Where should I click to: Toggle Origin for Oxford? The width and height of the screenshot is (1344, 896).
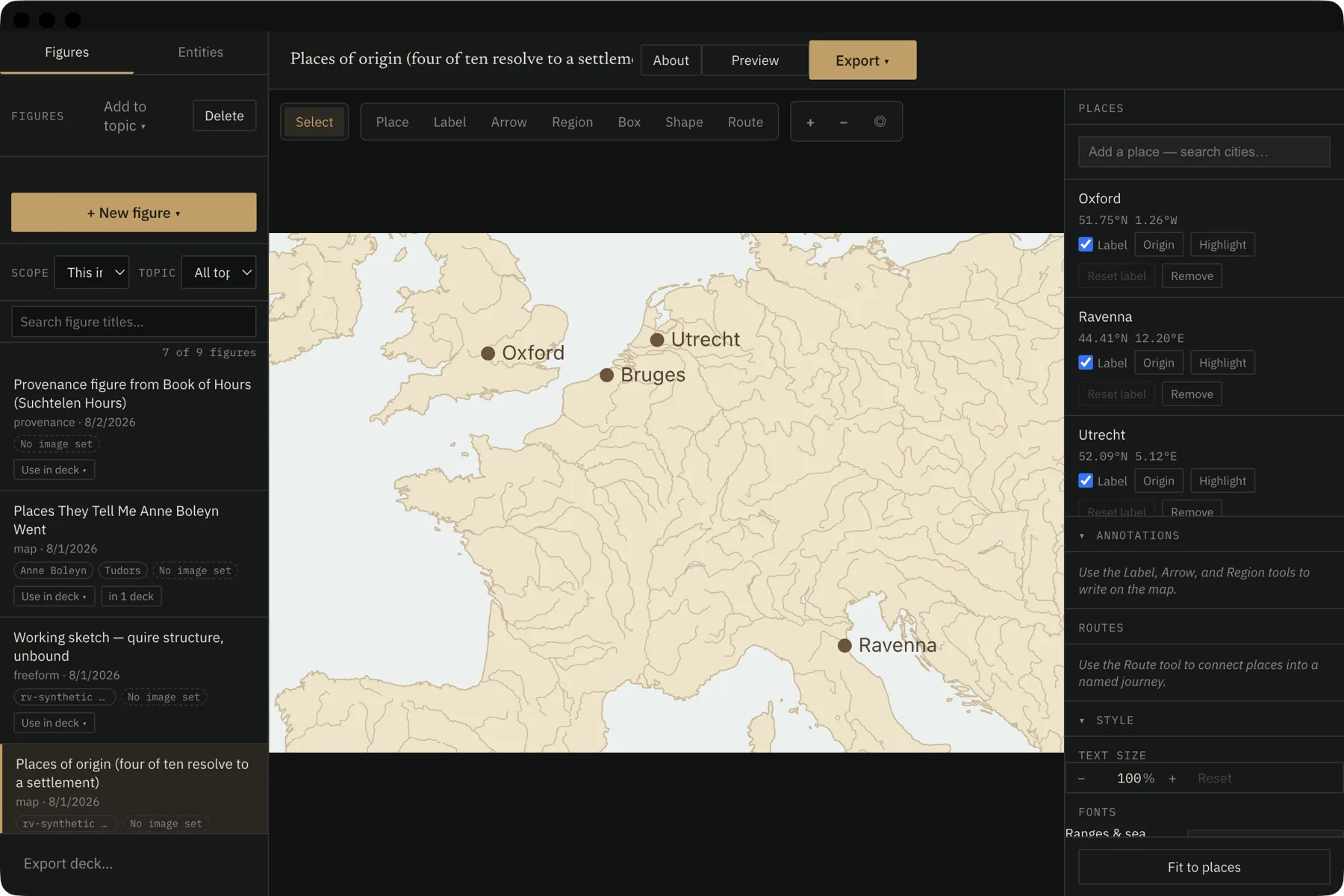point(1158,244)
